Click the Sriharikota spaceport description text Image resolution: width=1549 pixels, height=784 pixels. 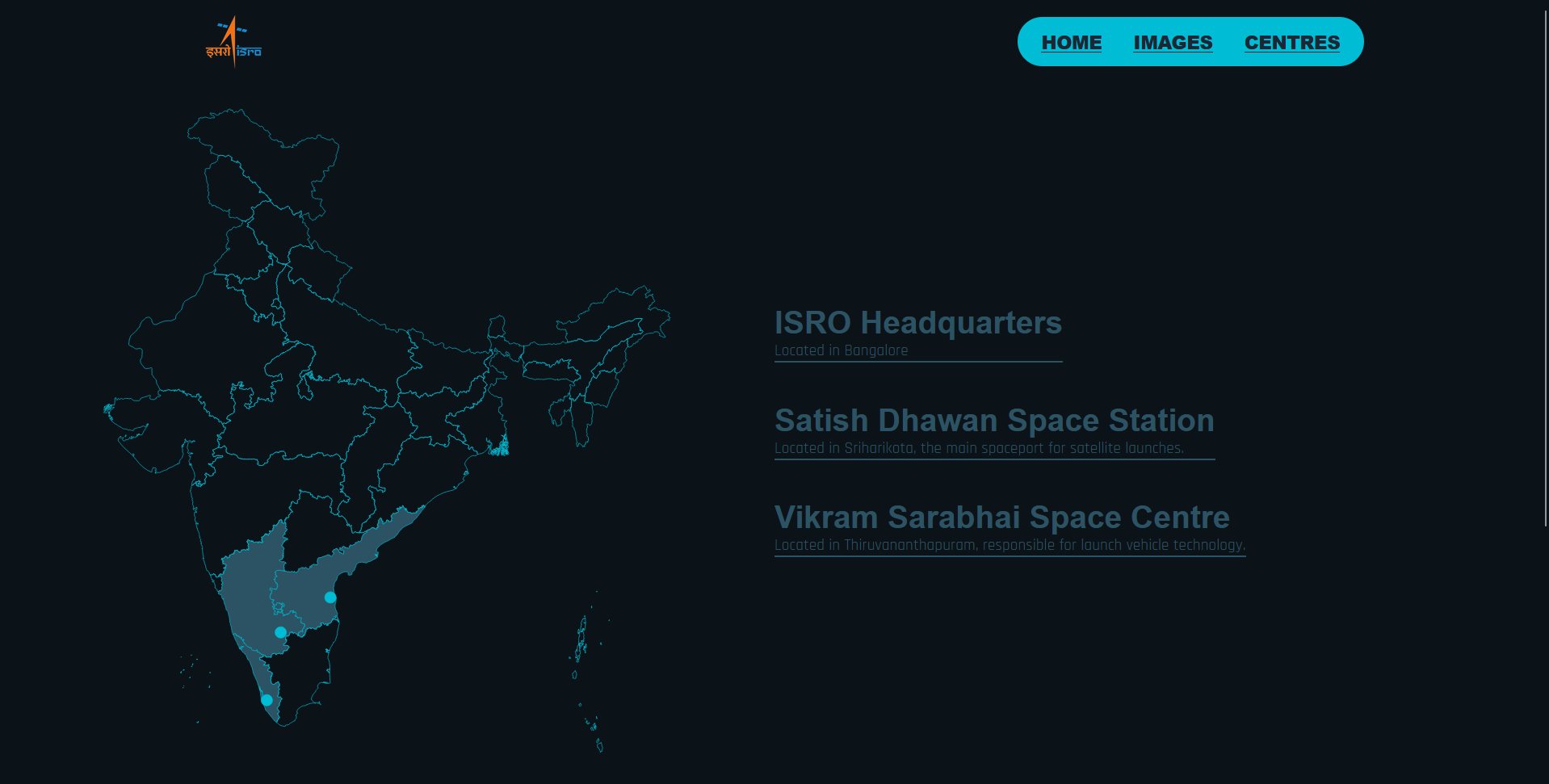[x=979, y=448]
